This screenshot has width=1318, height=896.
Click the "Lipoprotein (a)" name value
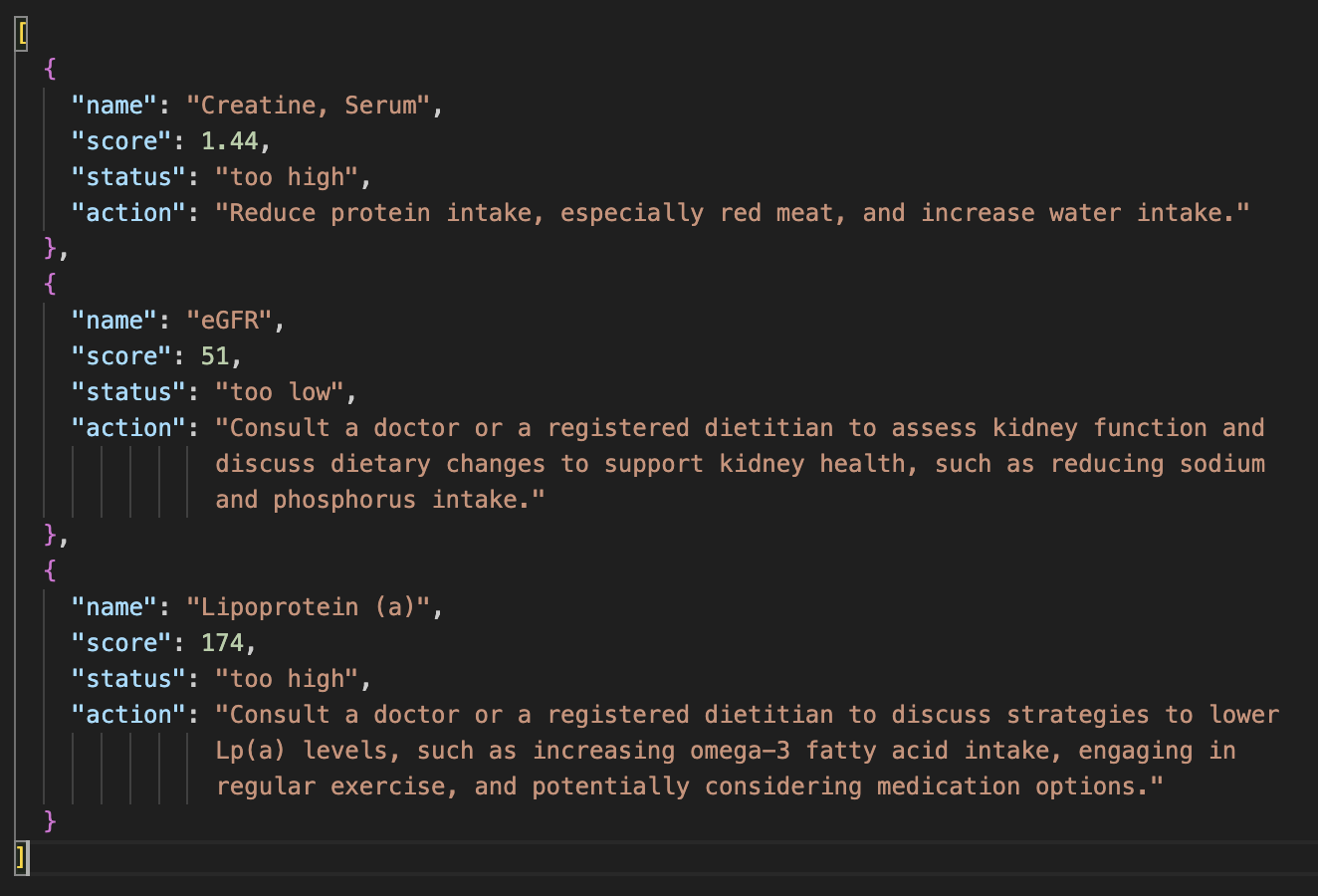click(x=315, y=607)
